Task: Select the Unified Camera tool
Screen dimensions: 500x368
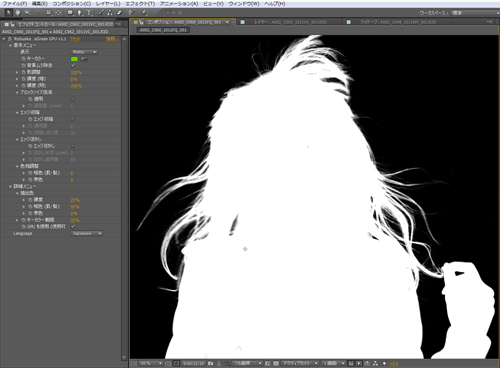Action: click(49, 13)
